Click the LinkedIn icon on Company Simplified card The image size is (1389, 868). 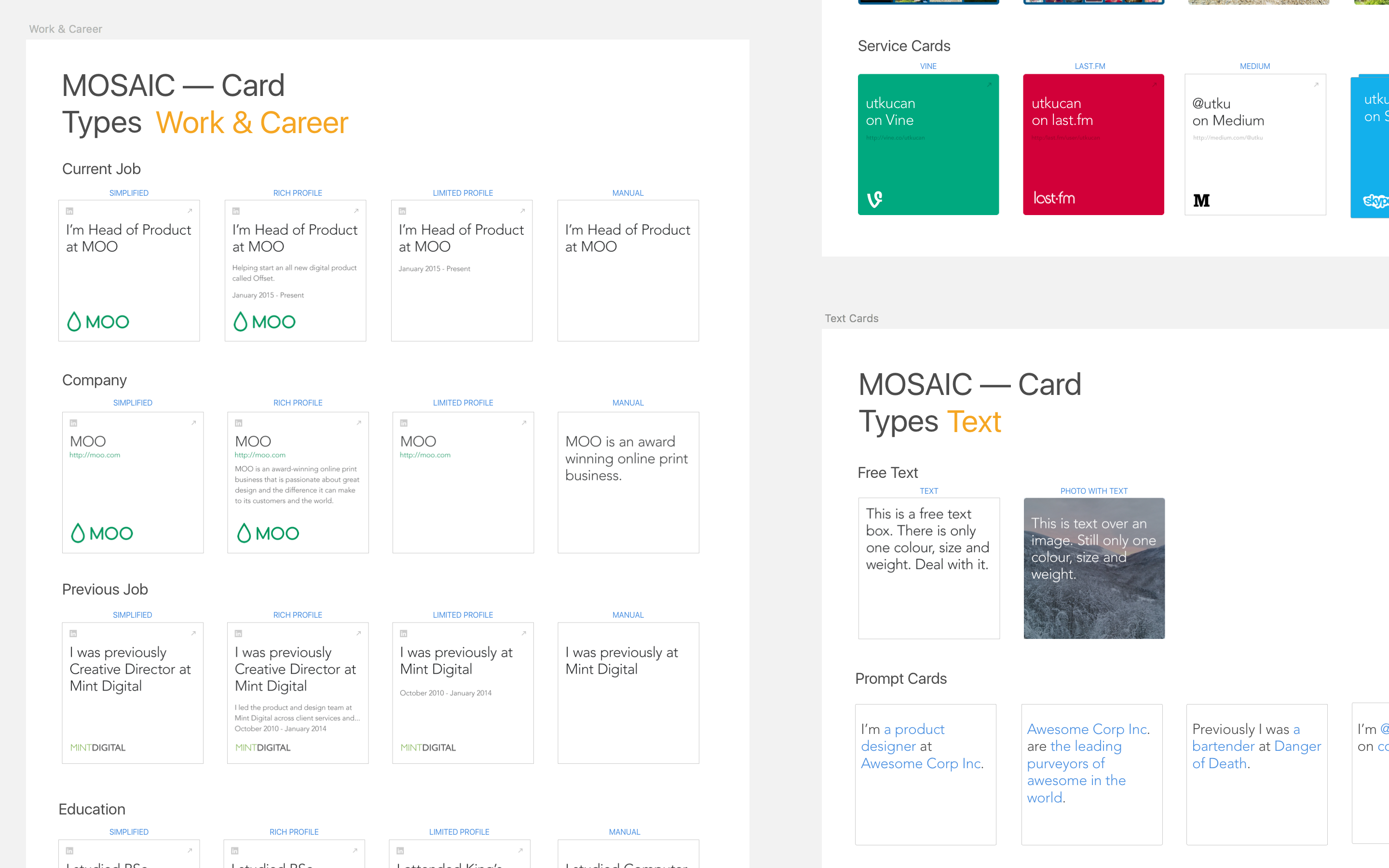(x=73, y=423)
